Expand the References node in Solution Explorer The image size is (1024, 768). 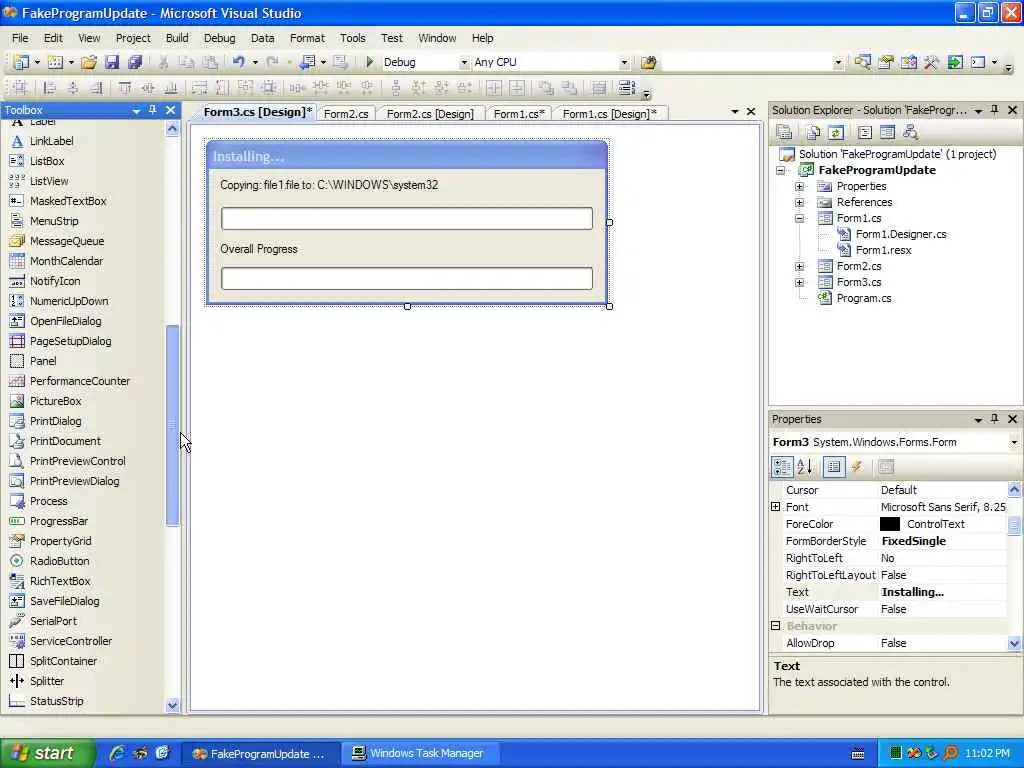pos(799,202)
